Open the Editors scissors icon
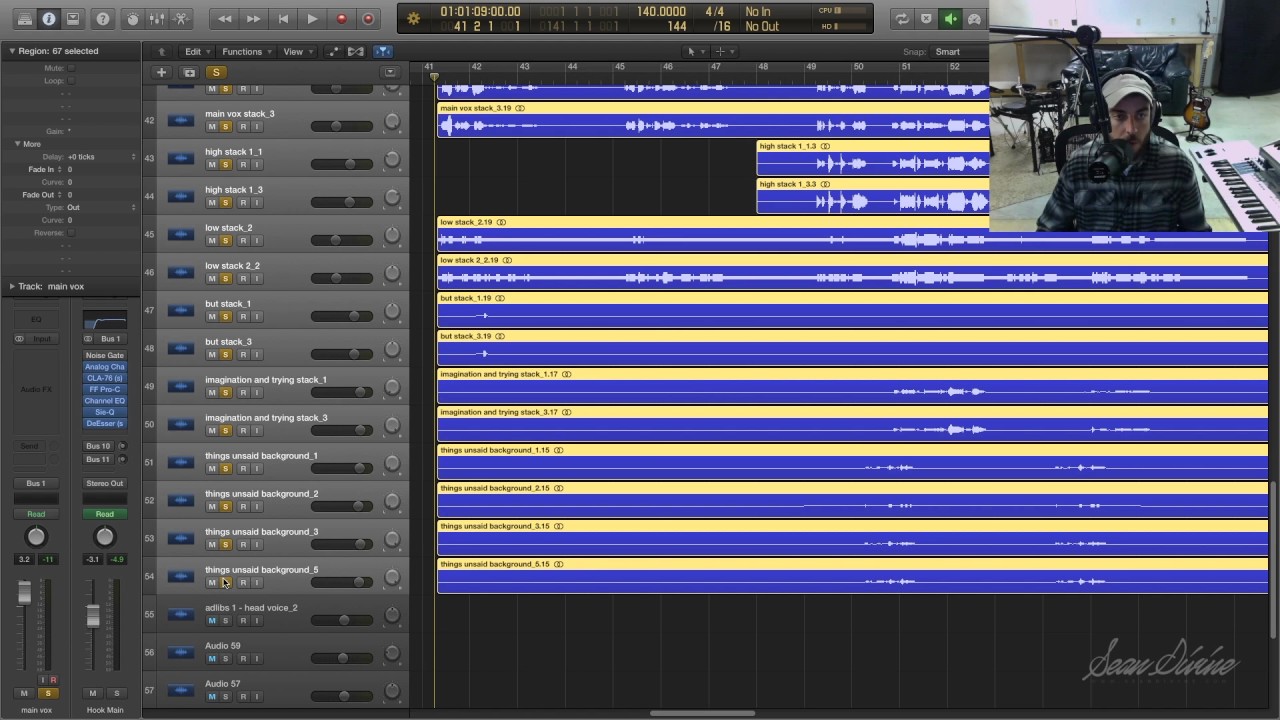Screen dimensions: 1280x720 (181, 19)
